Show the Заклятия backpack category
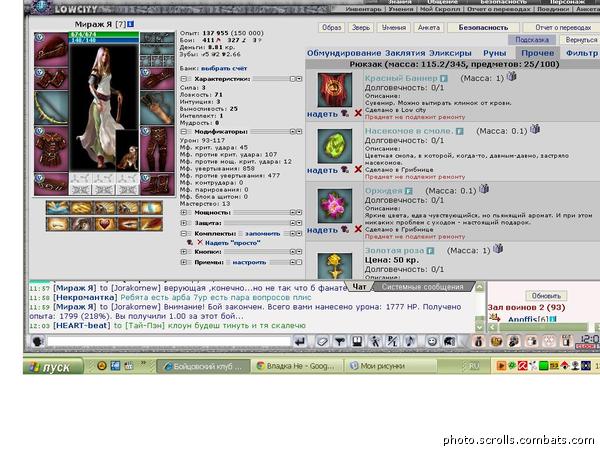Image resolution: width=600 pixels, height=450 pixels. coord(405,53)
